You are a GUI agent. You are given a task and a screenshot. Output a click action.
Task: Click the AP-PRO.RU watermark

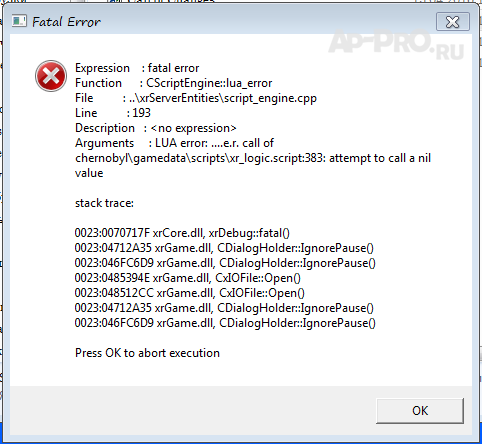coord(396,45)
